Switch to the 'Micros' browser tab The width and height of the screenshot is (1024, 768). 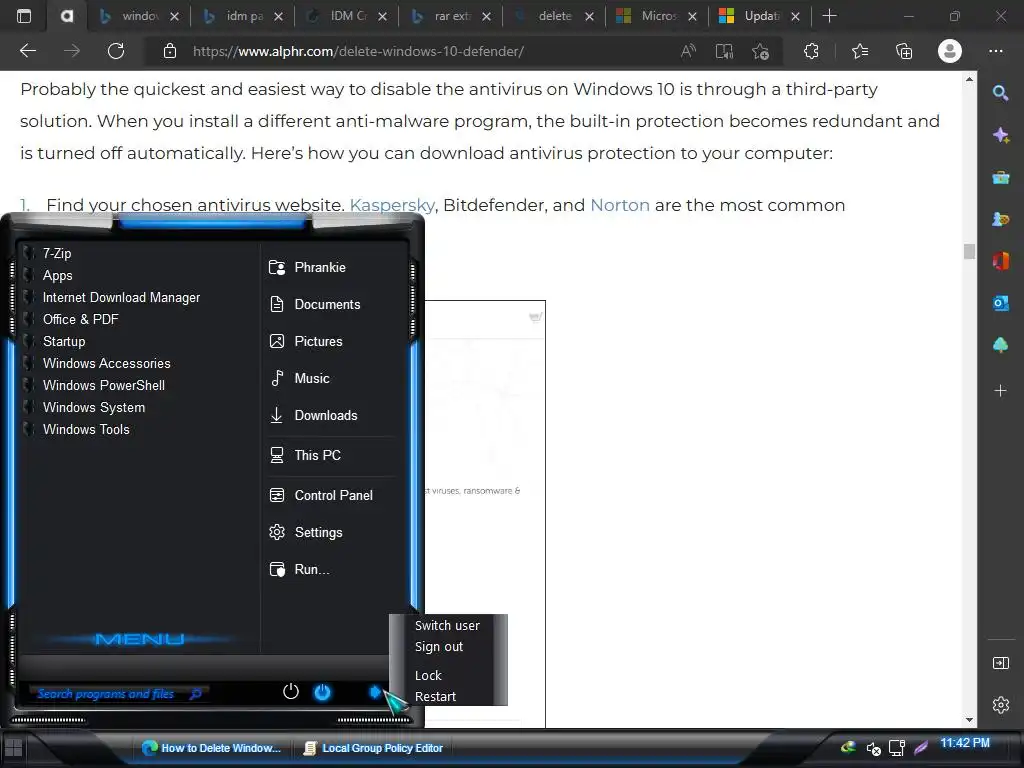pyautogui.click(x=657, y=16)
